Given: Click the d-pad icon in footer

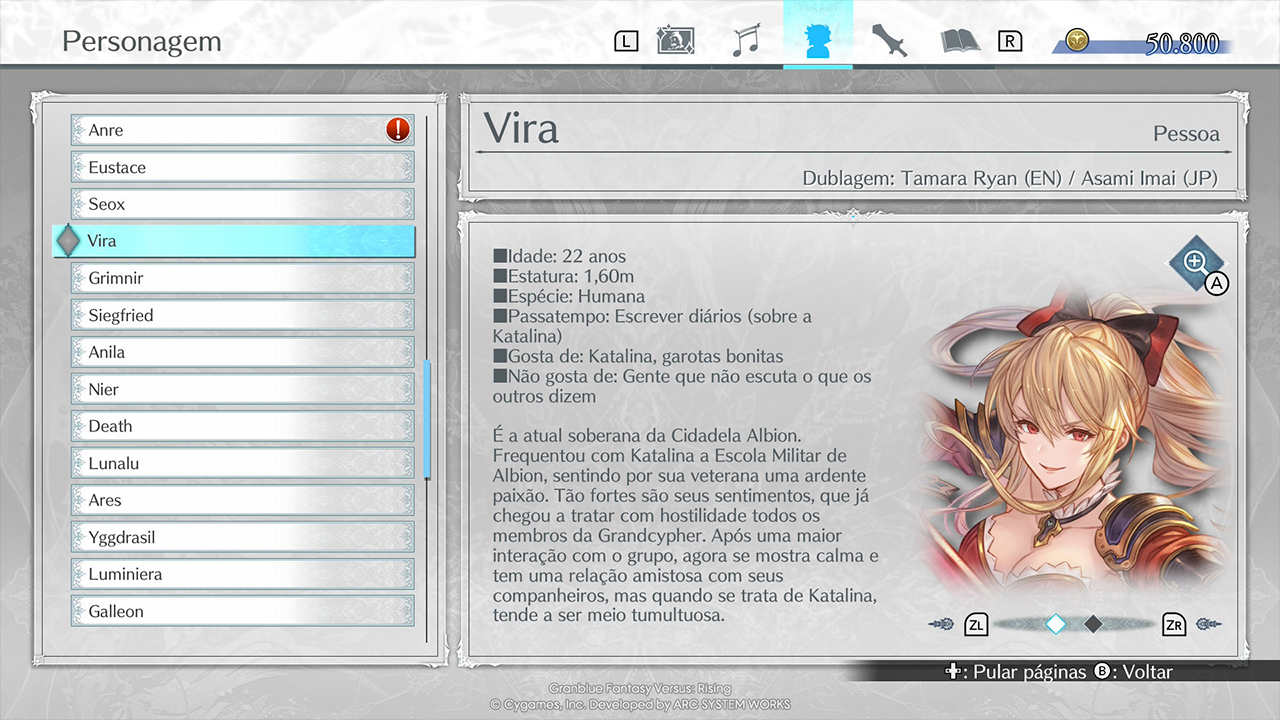Looking at the screenshot, I should [954, 671].
